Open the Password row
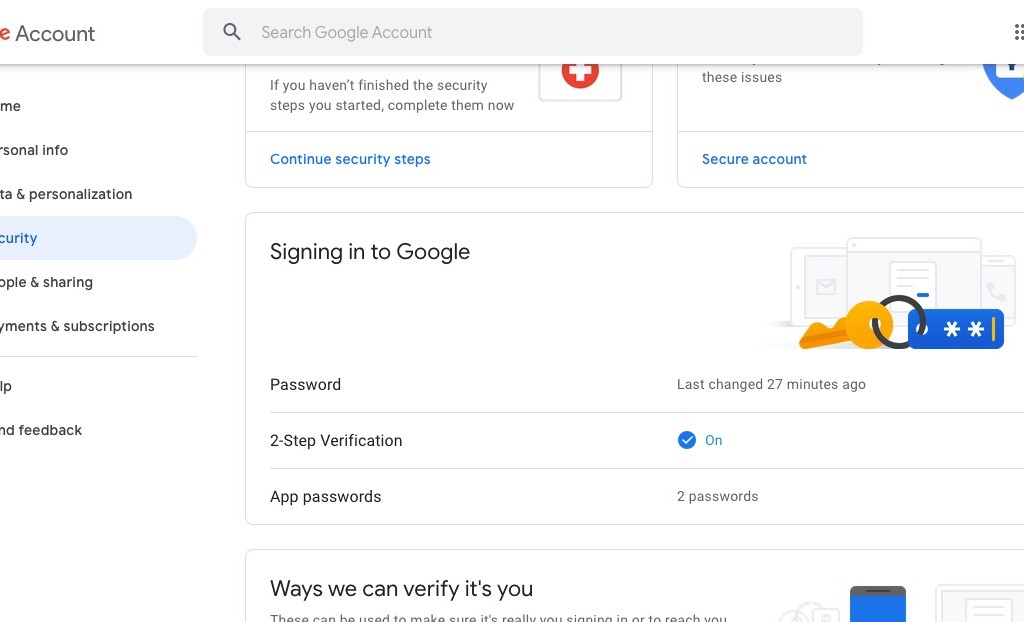The image size is (1024, 622). [x=647, y=384]
